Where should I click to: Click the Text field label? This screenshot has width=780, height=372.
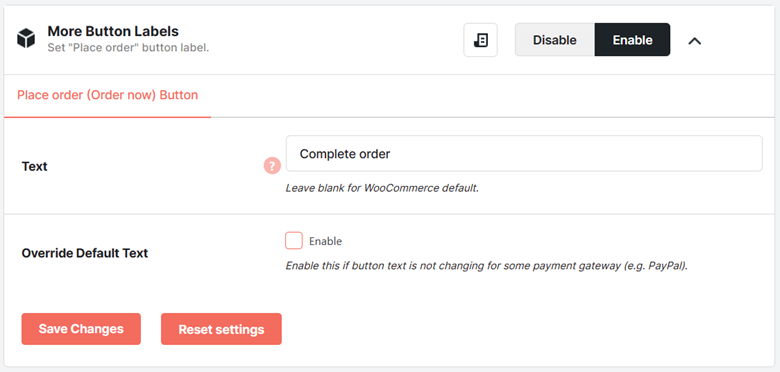(x=35, y=167)
